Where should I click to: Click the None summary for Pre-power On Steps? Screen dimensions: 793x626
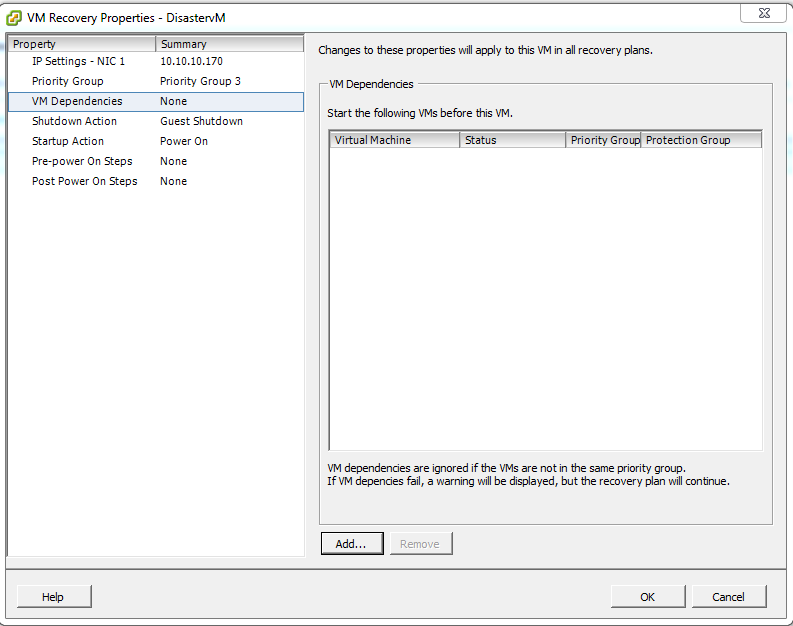click(173, 161)
